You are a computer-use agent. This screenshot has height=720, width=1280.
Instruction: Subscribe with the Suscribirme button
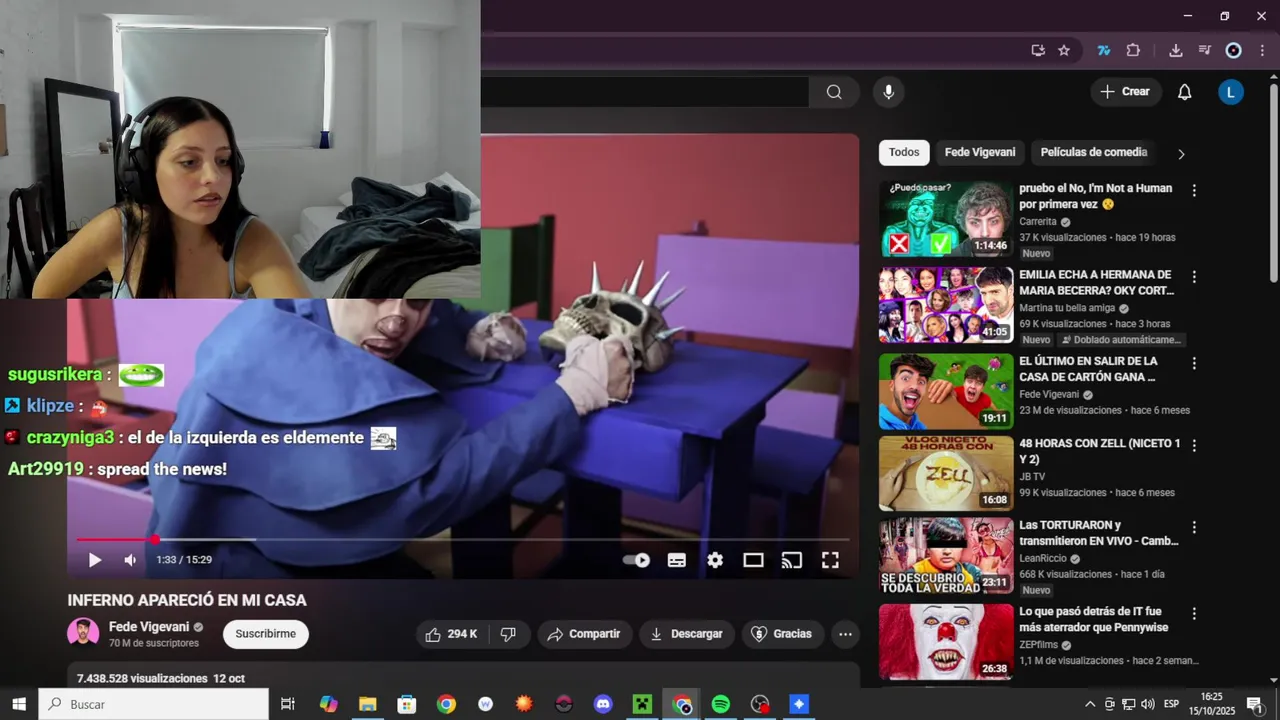pyautogui.click(x=266, y=634)
